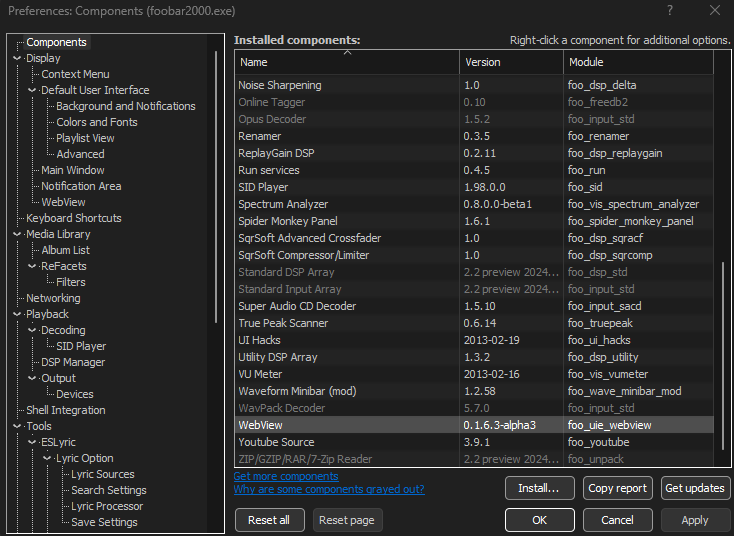Open Save Settings page
Screen dimensions: 734x536
(104, 522)
